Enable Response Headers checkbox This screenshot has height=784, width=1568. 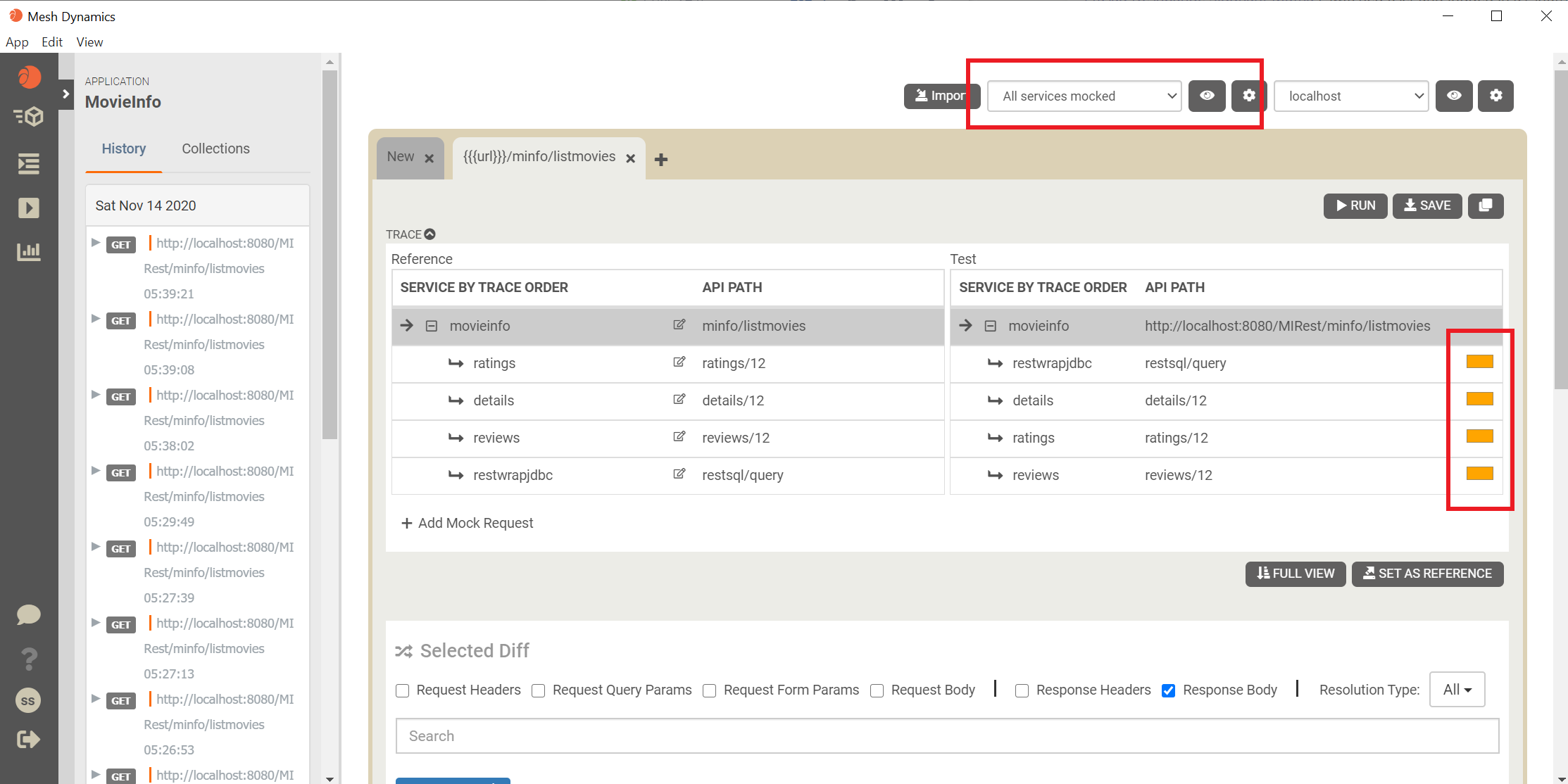1022,690
